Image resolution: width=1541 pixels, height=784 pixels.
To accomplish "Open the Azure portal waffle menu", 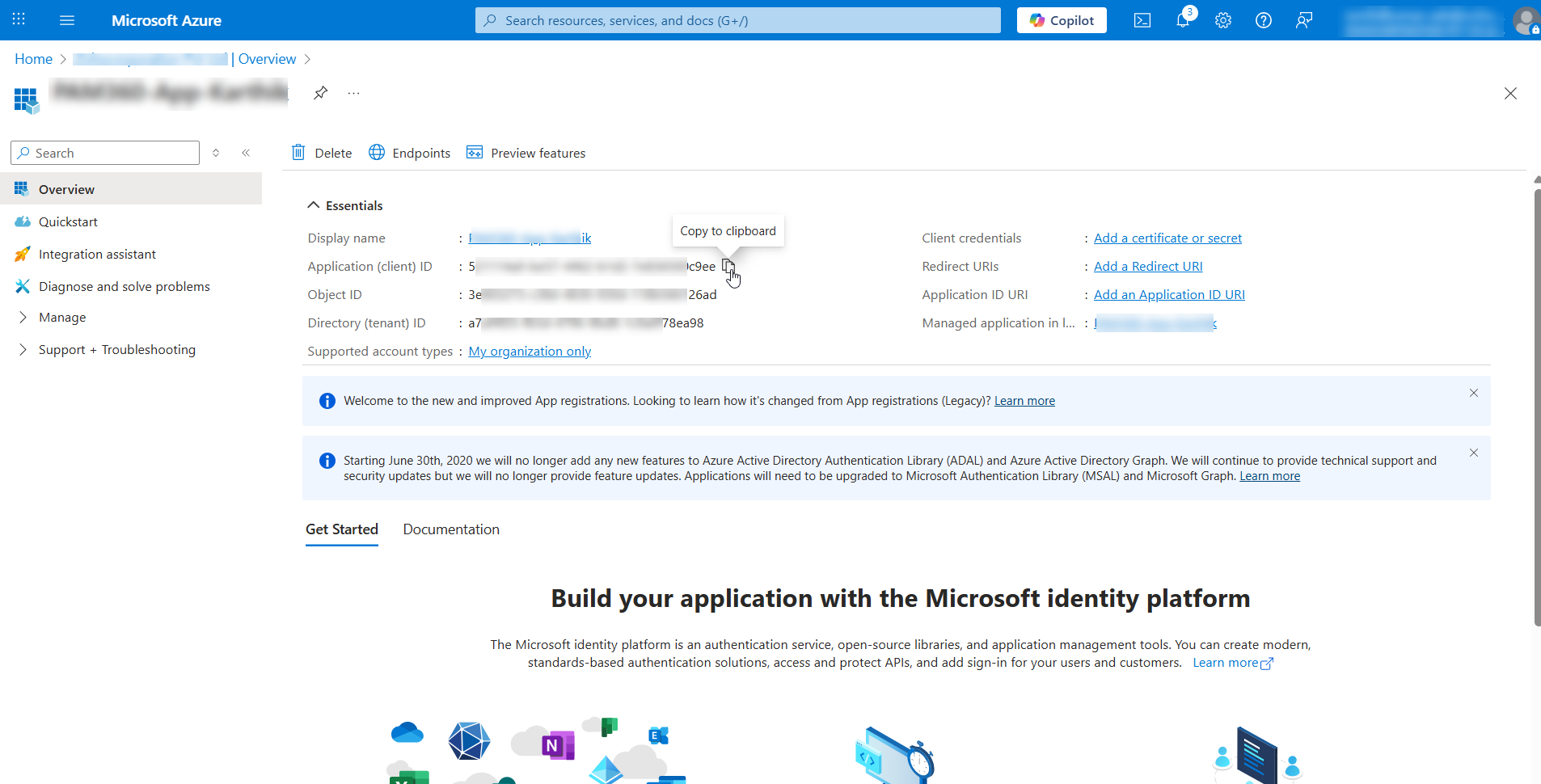I will (x=18, y=20).
